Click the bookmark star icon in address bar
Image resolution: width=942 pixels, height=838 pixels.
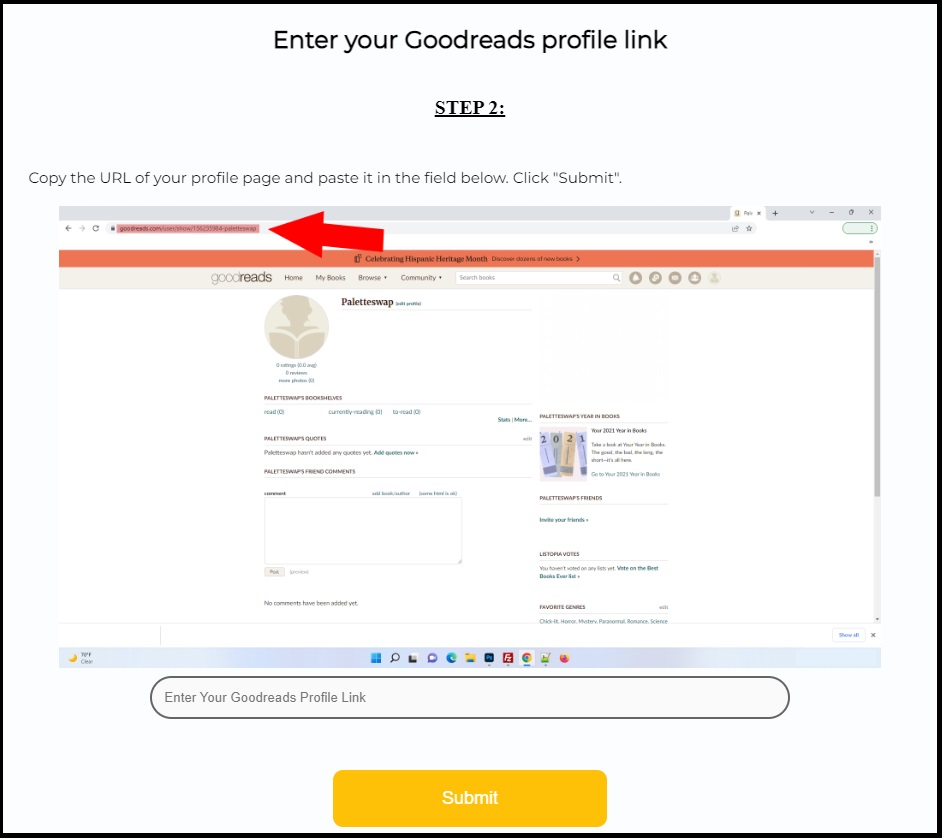(749, 228)
